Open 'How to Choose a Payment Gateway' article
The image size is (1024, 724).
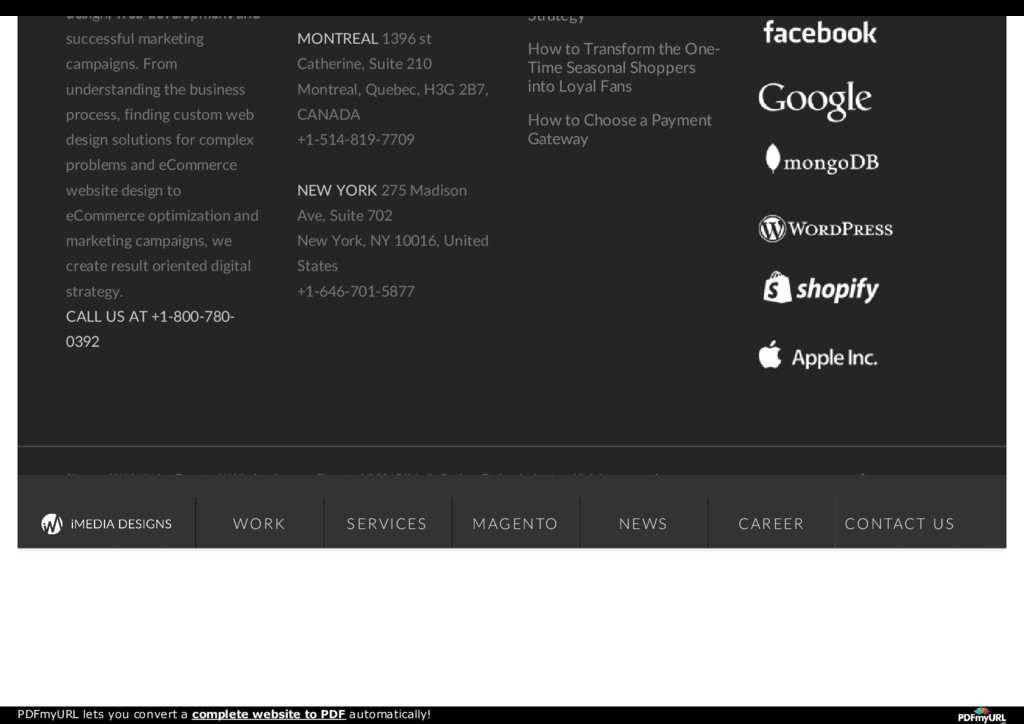[620, 129]
